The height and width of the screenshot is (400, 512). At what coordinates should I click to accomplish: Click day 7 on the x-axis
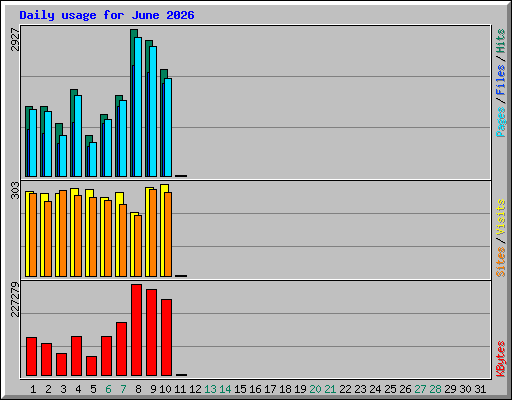point(123,389)
